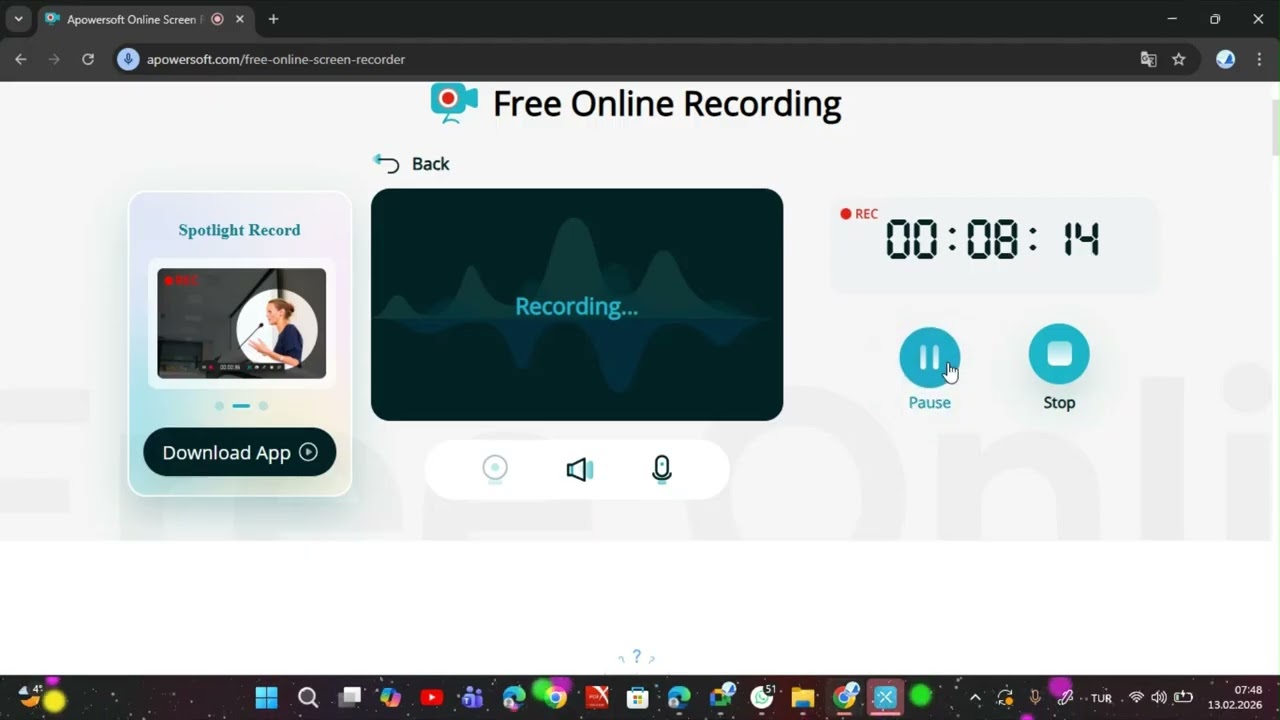Open Chrome's three-dot menu

pos(1258,59)
